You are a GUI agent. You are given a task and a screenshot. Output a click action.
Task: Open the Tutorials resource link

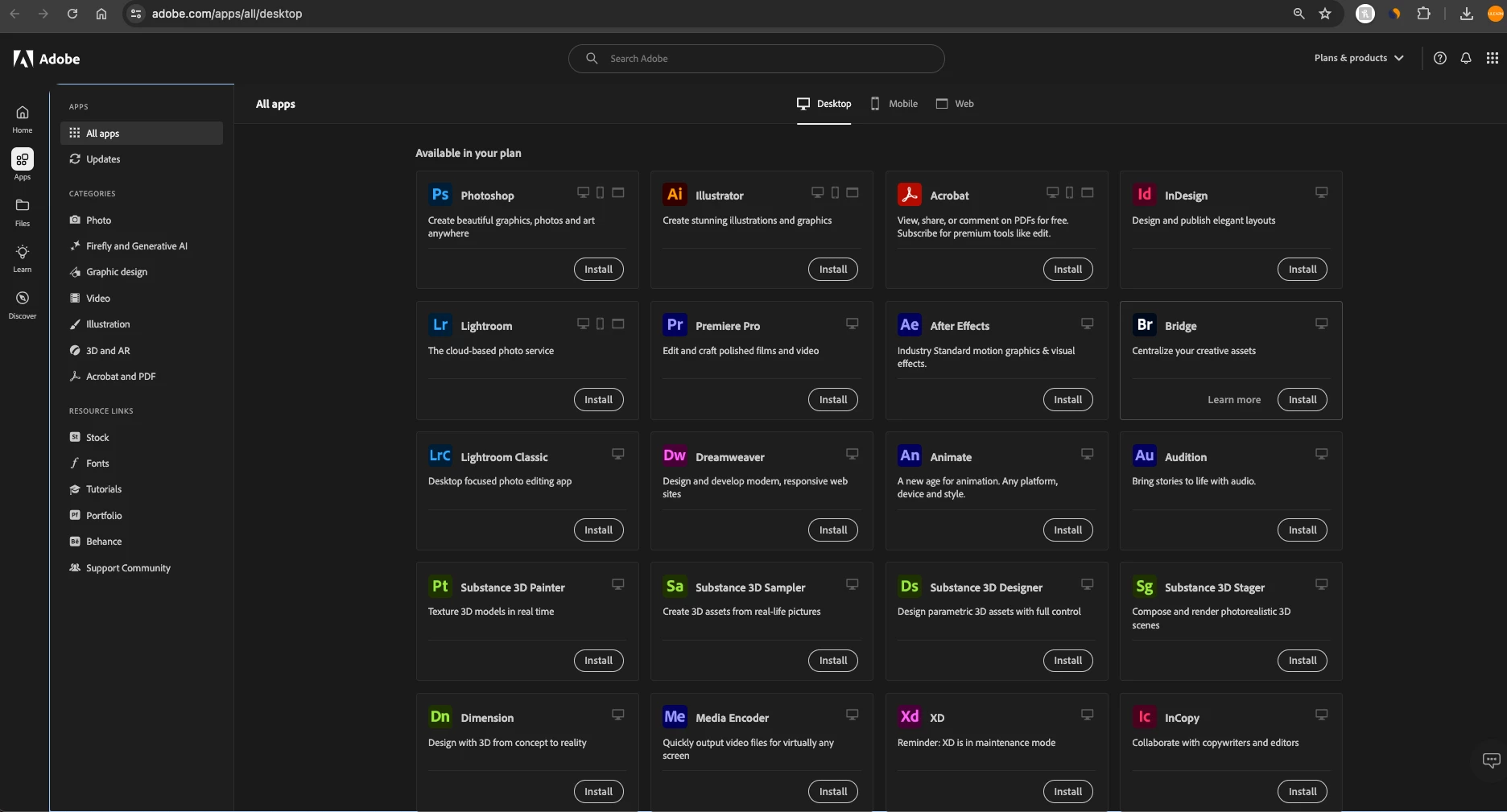tap(142, 489)
